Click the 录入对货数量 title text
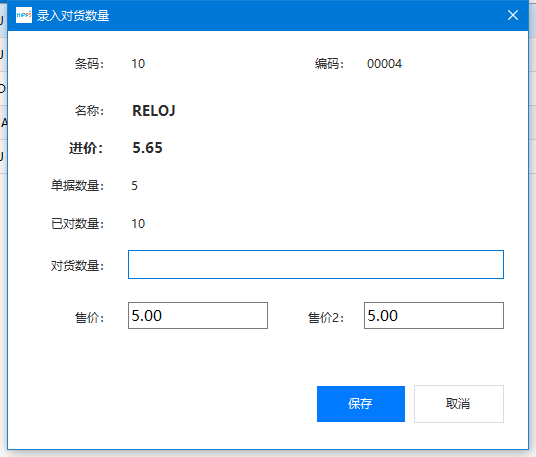The width and height of the screenshot is (536, 457). pos(73,16)
